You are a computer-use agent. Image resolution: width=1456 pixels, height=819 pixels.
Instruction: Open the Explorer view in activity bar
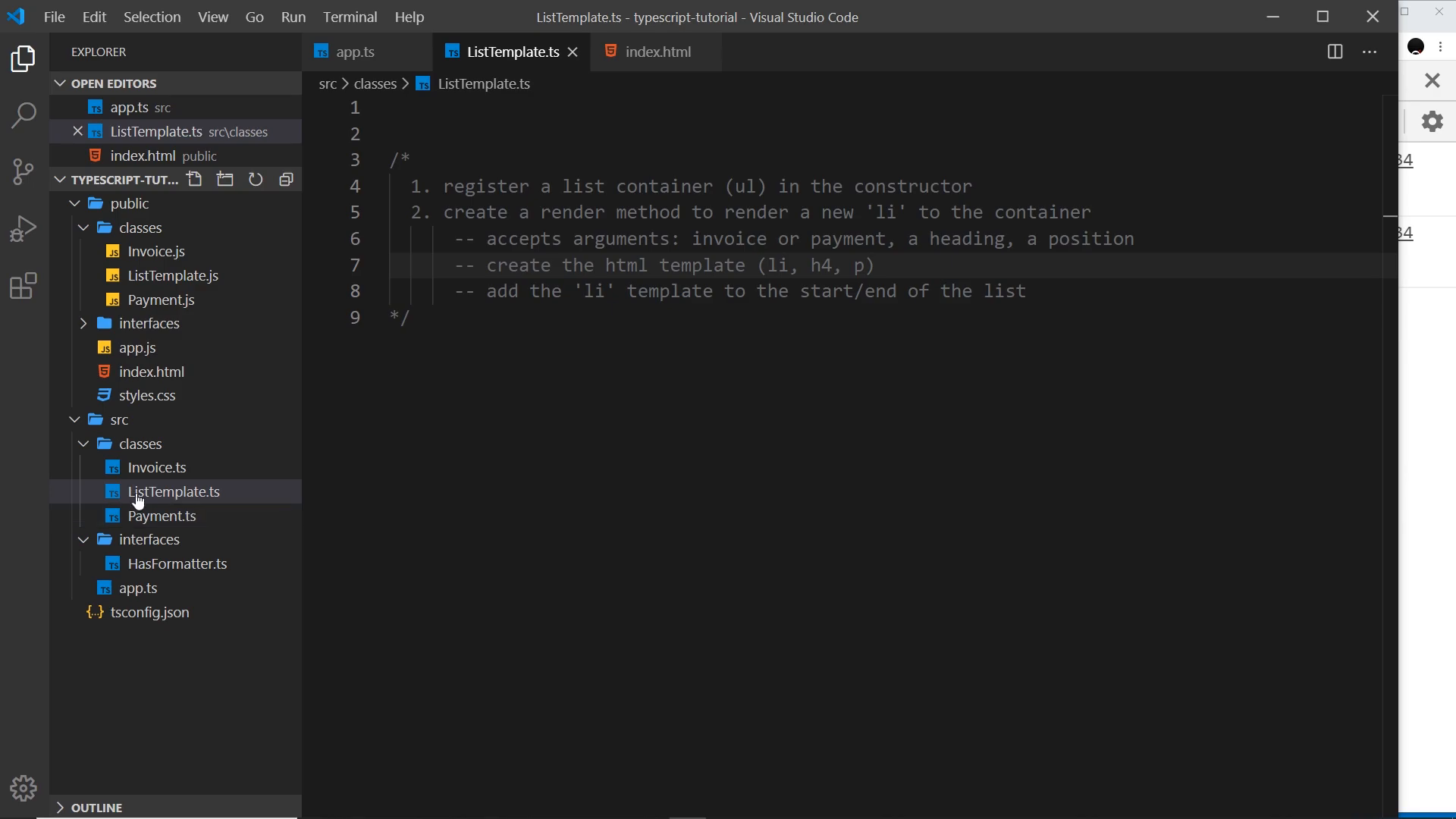[24, 59]
